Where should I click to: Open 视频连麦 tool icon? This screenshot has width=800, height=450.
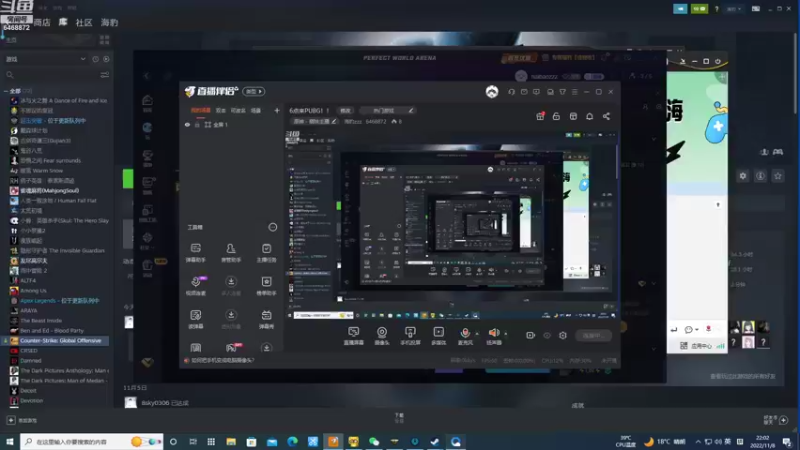[x=196, y=286]
